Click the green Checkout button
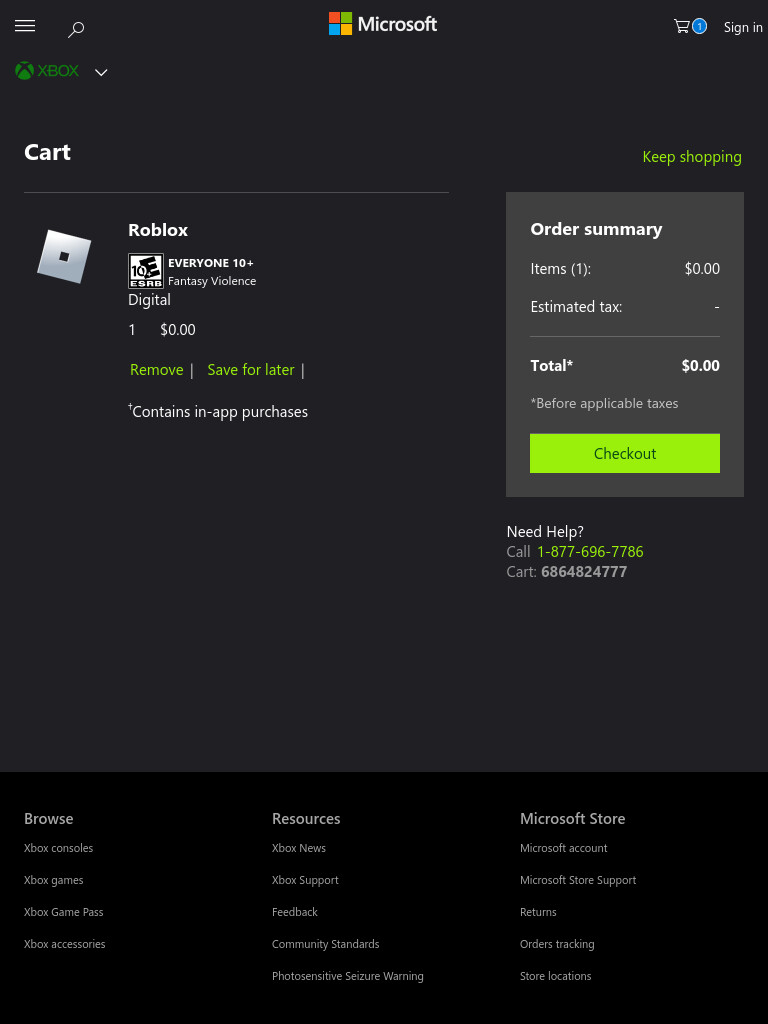 click(x=624, y=453)
